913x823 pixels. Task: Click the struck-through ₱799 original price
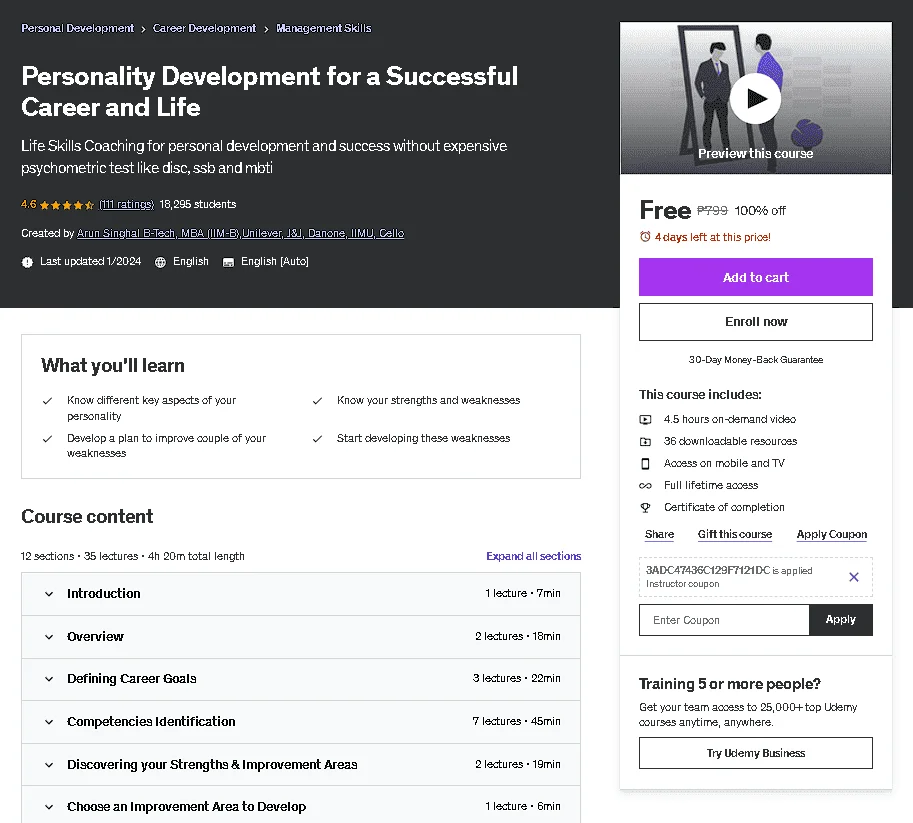pos(712,210)
